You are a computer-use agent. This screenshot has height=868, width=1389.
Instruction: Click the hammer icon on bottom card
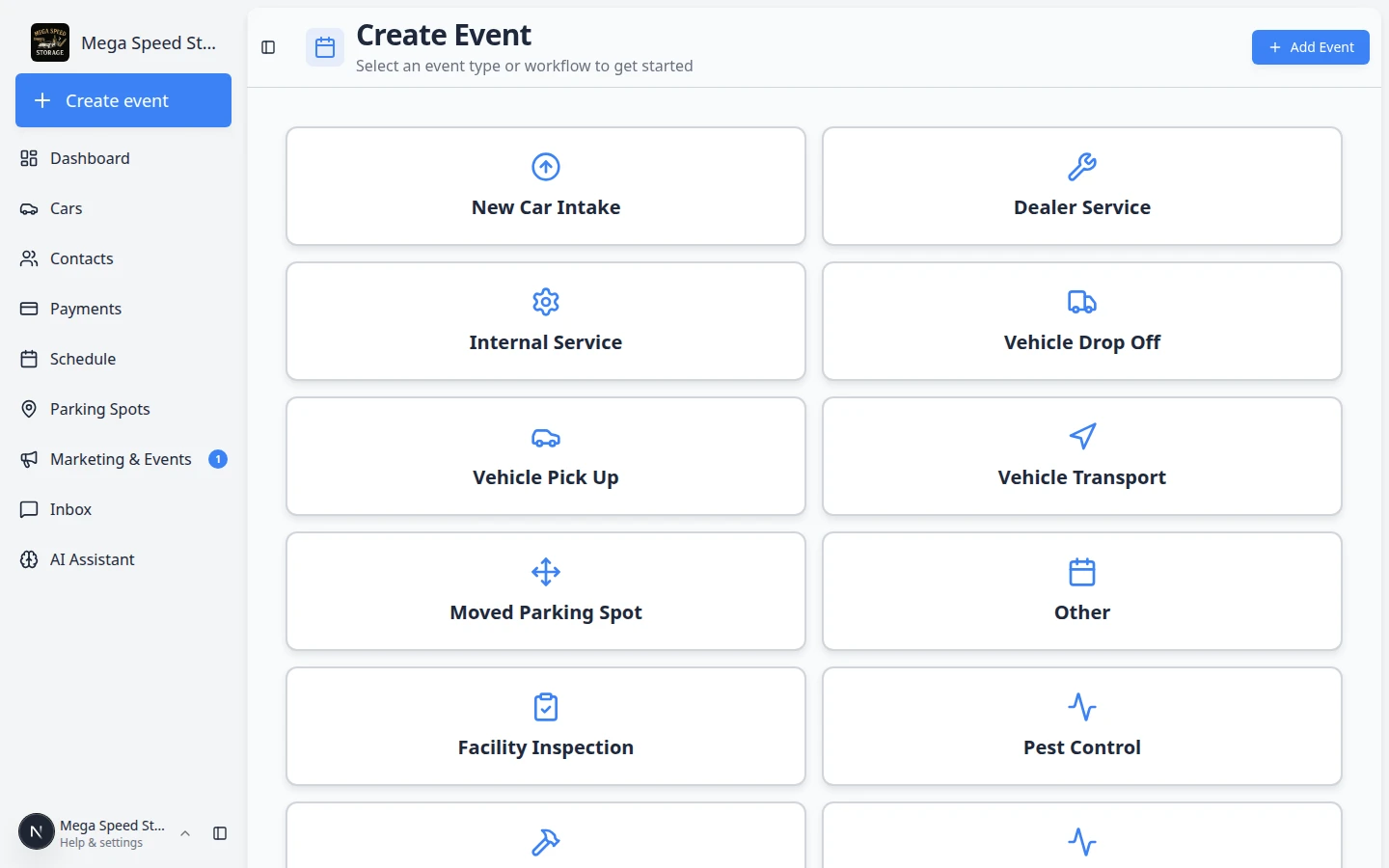(546, 842)
